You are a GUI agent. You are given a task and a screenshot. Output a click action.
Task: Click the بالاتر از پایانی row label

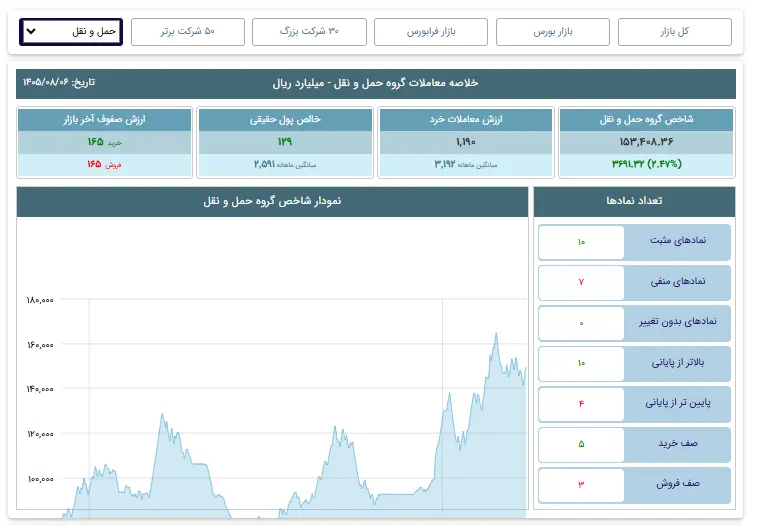pyautogui.click(x=678, y=363)
